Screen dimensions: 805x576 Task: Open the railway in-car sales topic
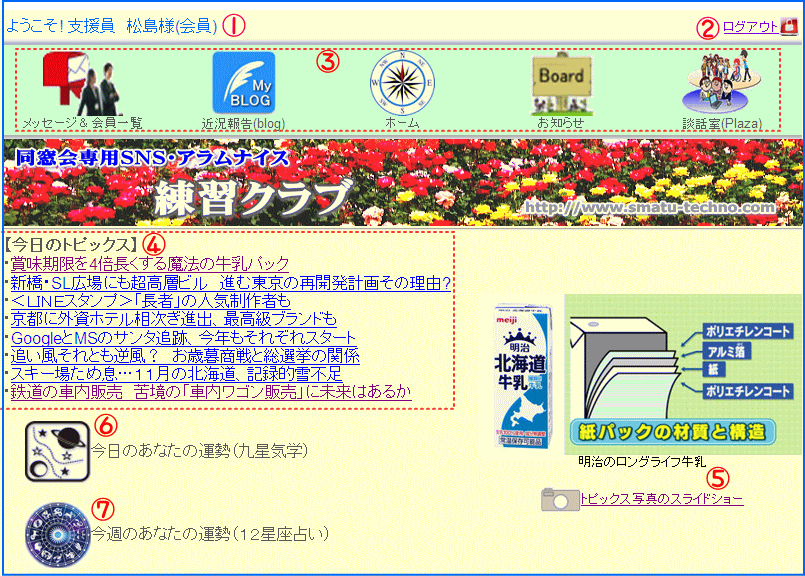pos(211,392)
